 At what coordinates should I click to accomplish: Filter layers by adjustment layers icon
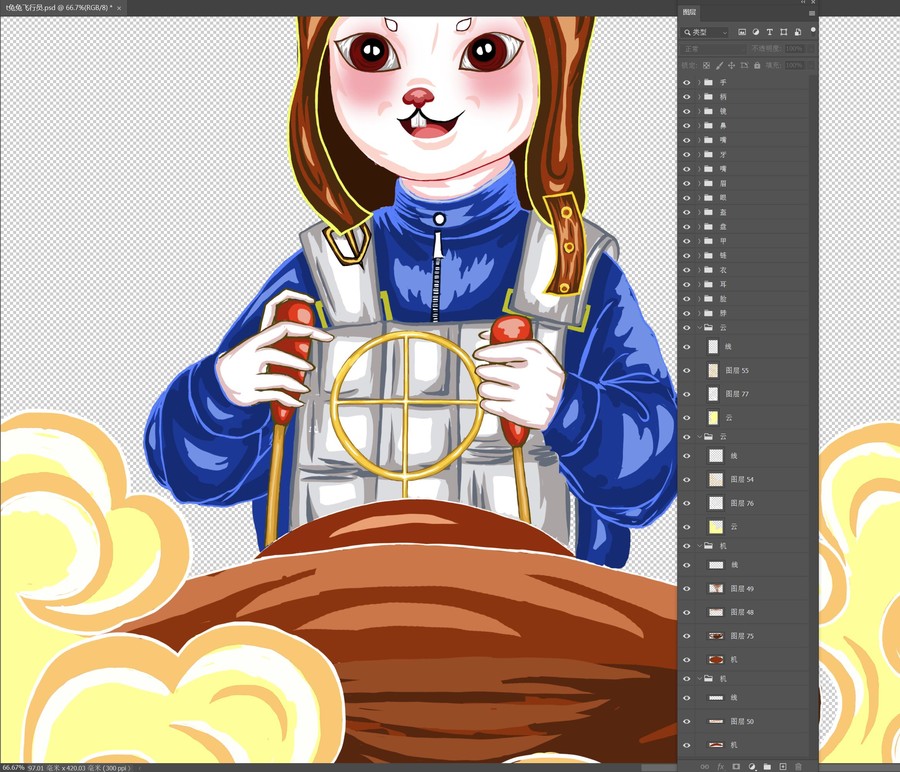pyautogui.click(x=756, y=32)
